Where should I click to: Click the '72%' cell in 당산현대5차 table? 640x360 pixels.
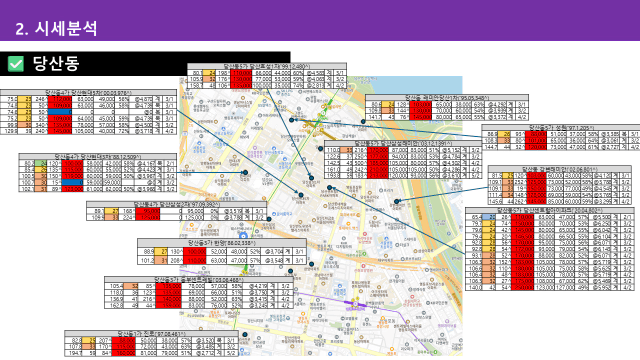coord(122,131)
